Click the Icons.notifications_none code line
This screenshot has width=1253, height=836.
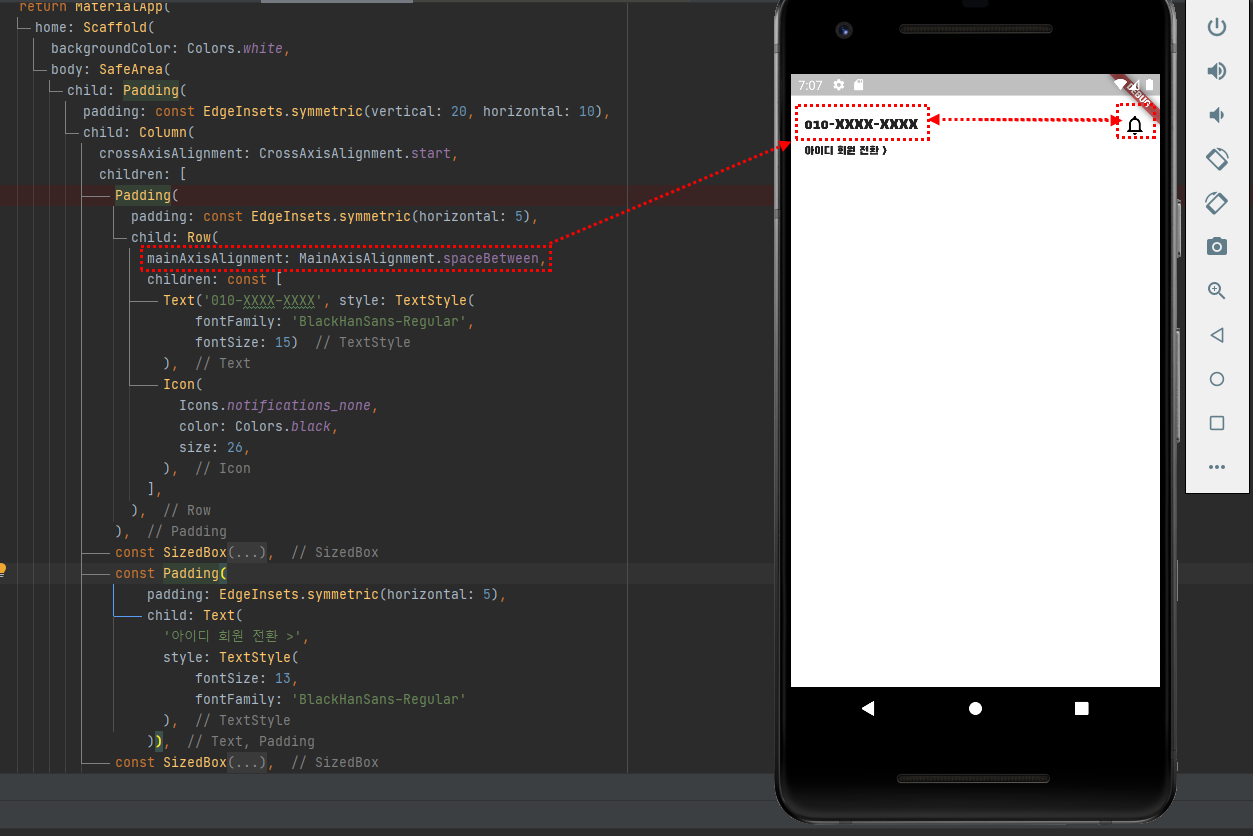(279, 405)
